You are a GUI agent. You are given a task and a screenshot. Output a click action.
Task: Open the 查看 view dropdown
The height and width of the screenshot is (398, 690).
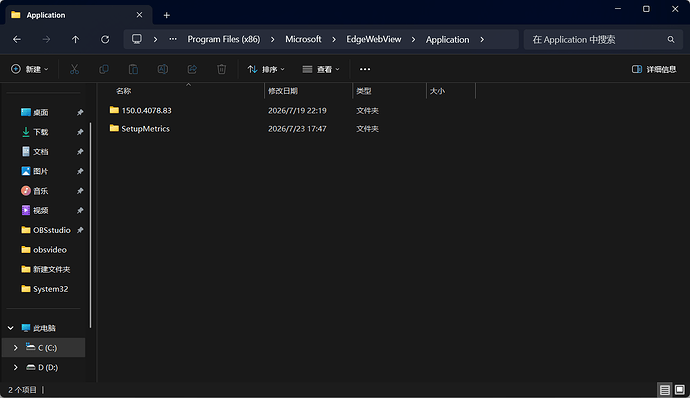321,69
